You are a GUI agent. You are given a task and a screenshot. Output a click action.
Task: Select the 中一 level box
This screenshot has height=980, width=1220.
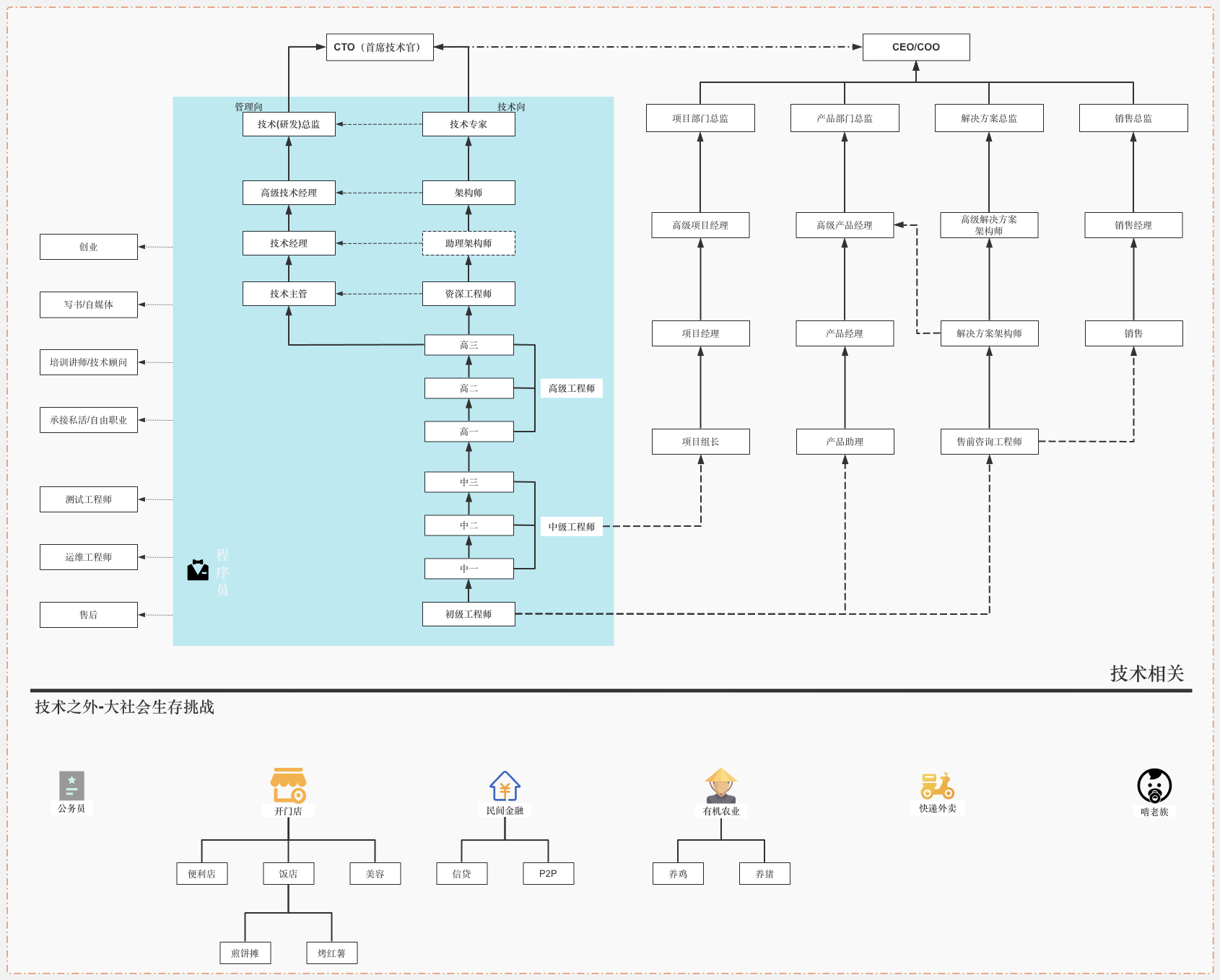pyautogui.click(x=469, y=569)
